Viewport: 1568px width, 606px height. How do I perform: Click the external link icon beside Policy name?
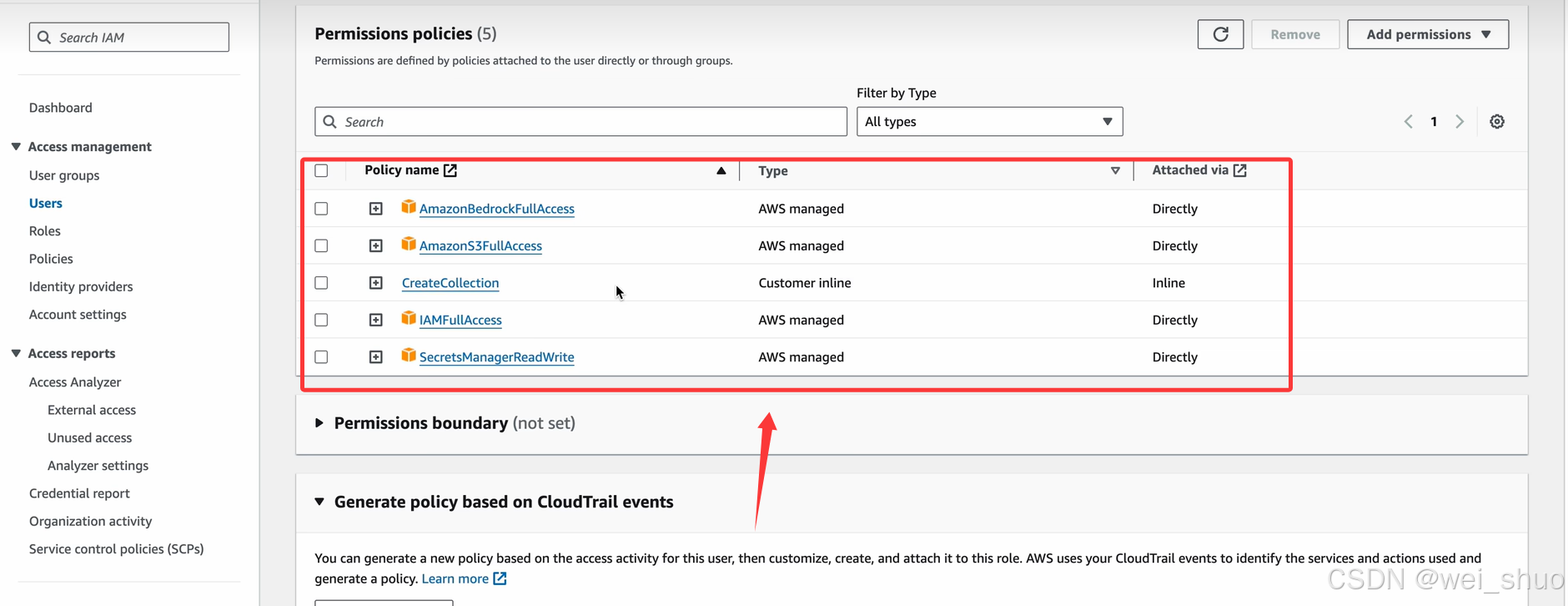pyautogui.click(x=450, y=170)
